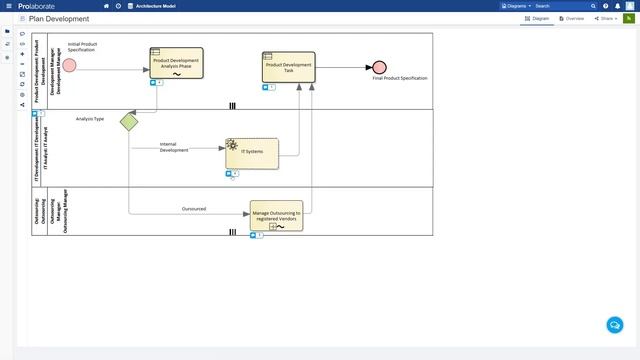The image size is (640, 360).
Task: Open the recent history clock icon
Action: click(x=118, y=6)
